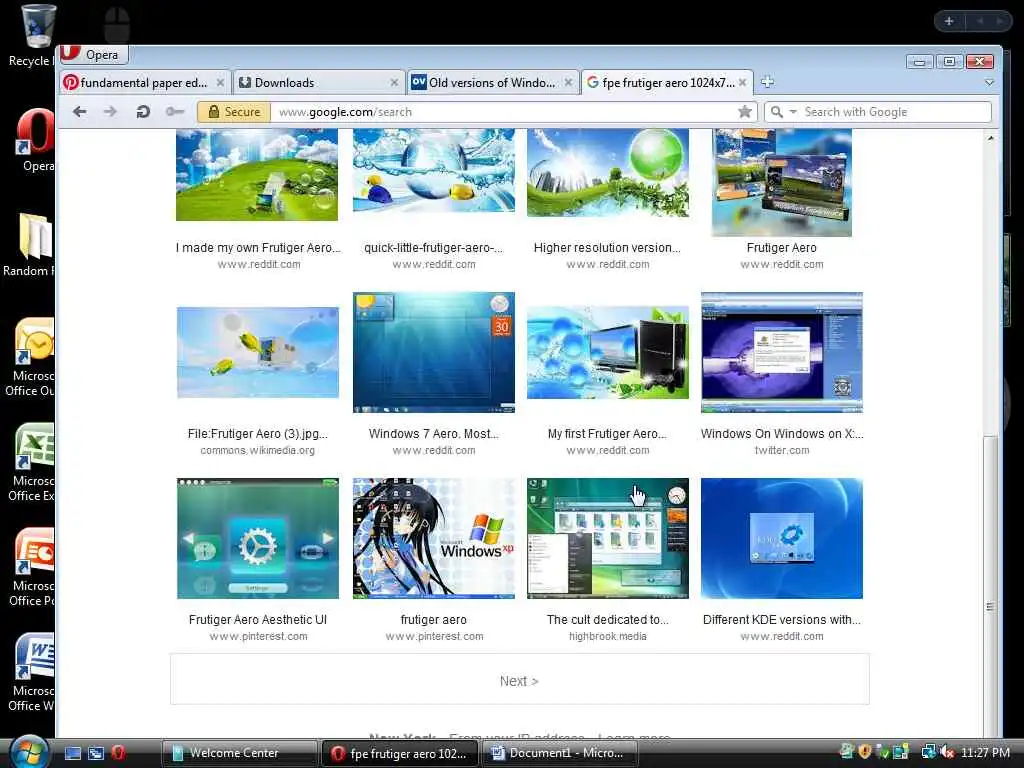
Task: Click 'Different KDE versions with...' caption
Action: 782,620
